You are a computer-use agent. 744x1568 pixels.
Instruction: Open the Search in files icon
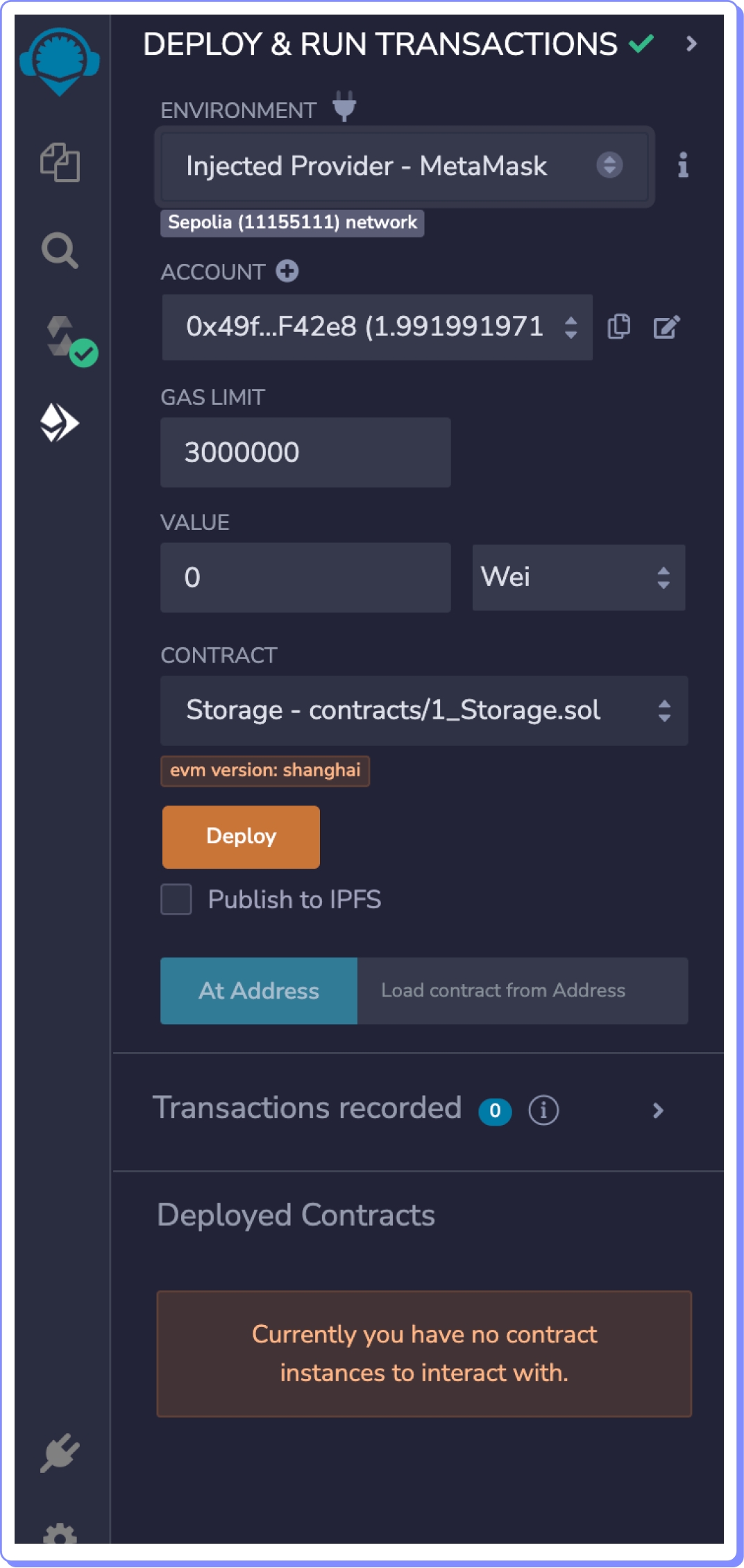click(x=60, y=251)
